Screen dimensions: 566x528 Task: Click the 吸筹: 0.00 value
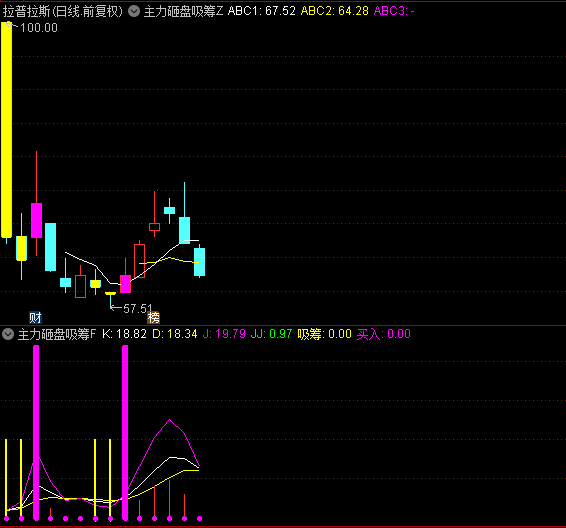point(325,334)
